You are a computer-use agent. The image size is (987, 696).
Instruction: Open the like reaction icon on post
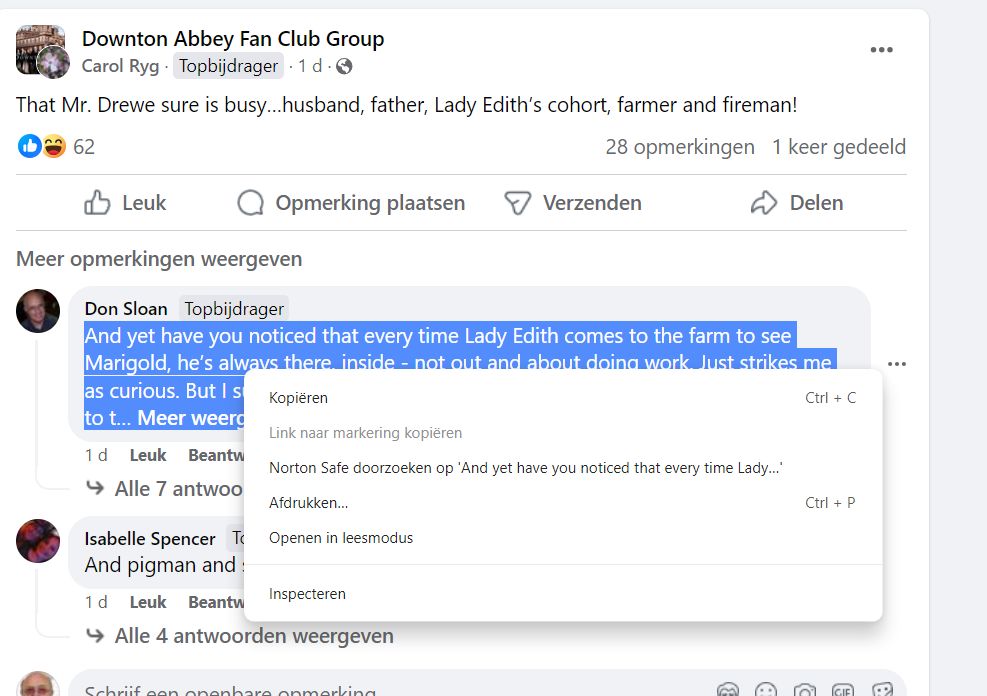(x=30, y=147)
